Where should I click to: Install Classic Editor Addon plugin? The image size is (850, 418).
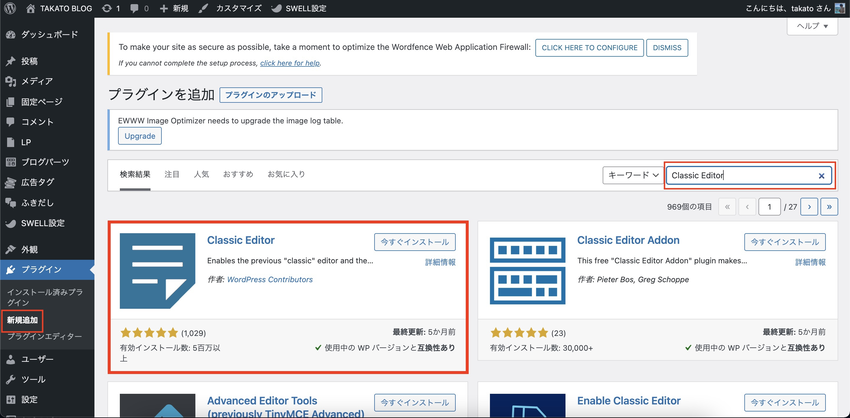click(x=784, y=242)
